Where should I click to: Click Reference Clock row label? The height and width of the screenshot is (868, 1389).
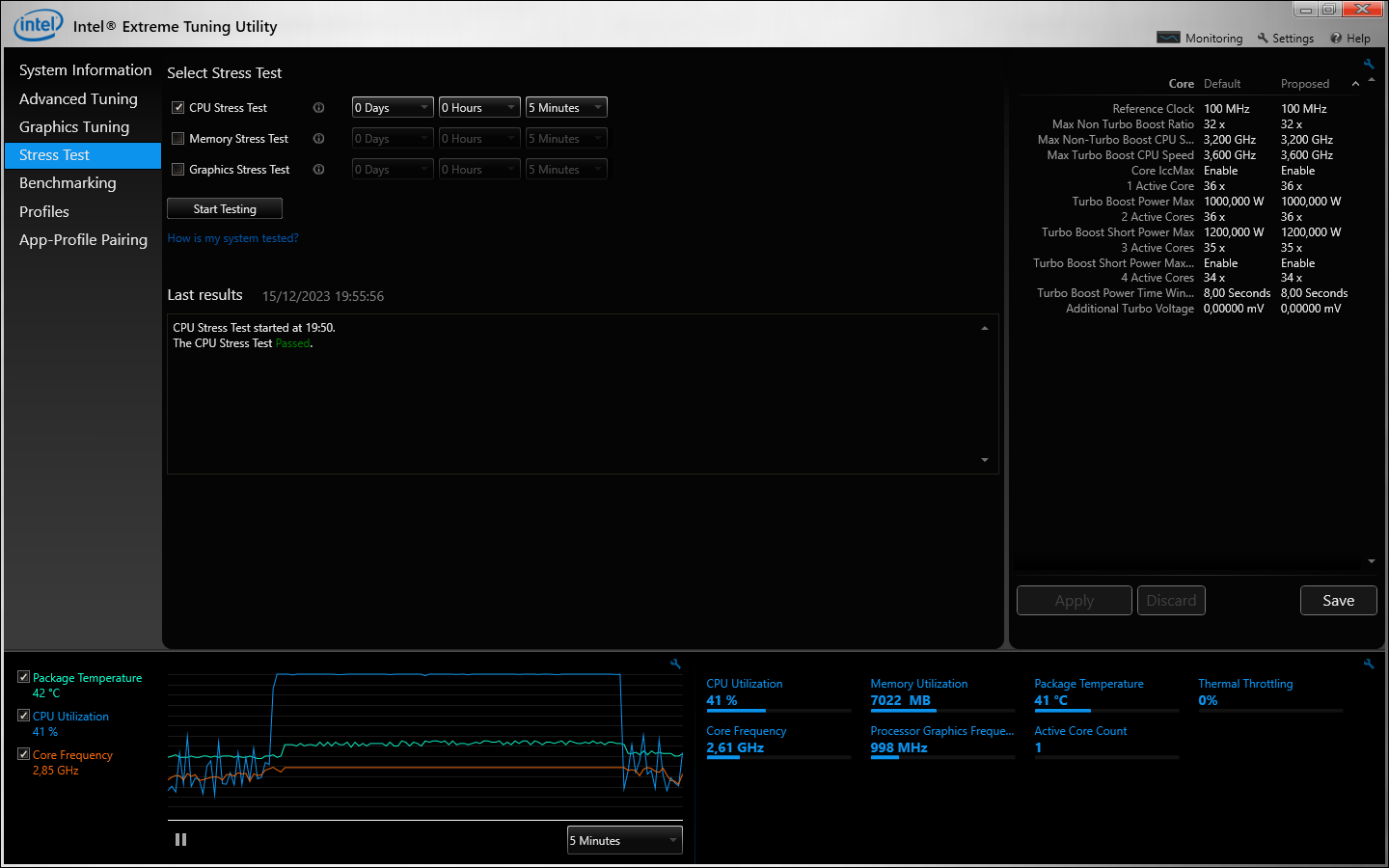coord(1153,109)
